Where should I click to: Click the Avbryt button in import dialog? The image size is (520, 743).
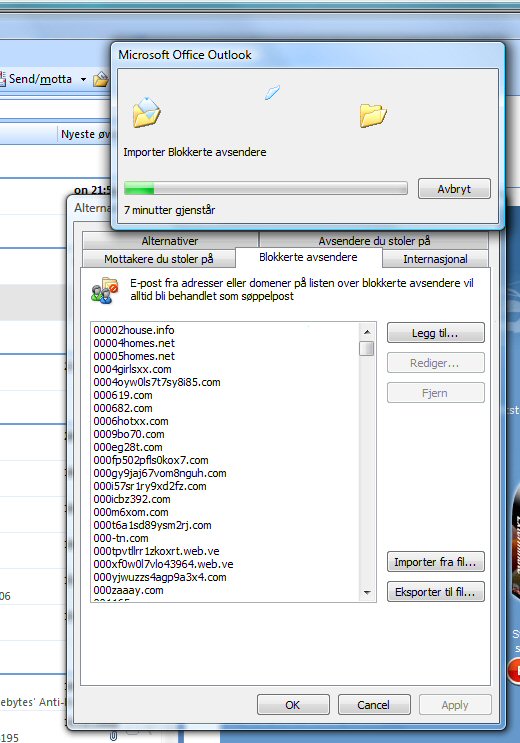click(454, 189)
